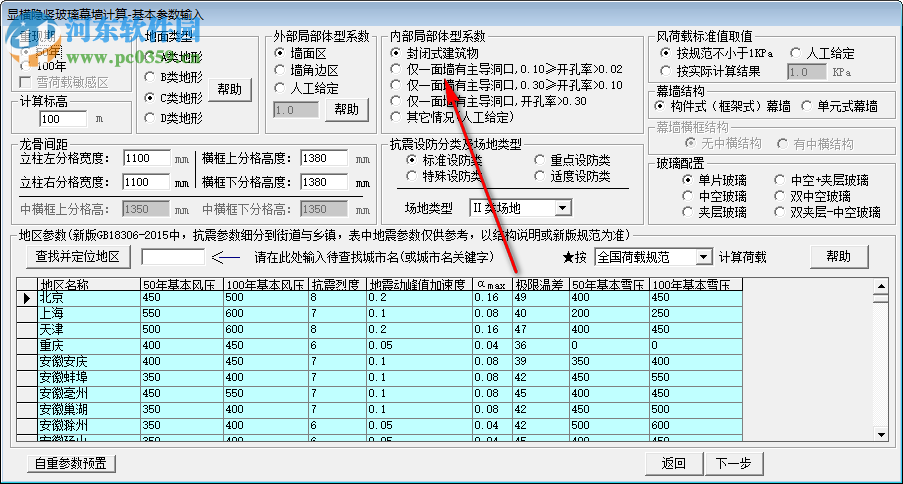Select opening ratio 0.30≥开孔率>0.10 option
The width and height of the screenshot is (903, 484).
pyautogui.click(x=507, y=85)
